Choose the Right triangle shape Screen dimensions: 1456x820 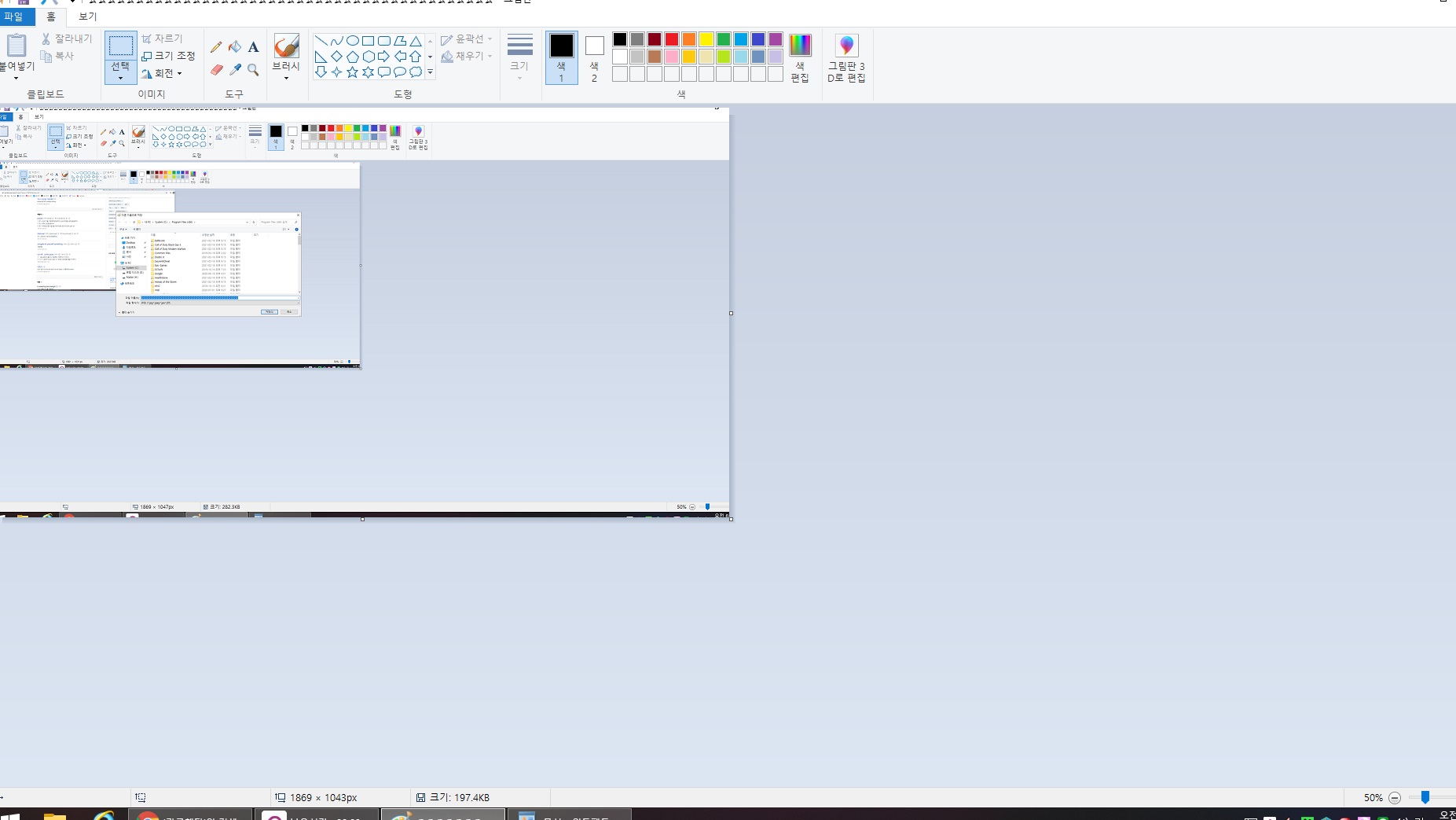click(x=321, y=57)
